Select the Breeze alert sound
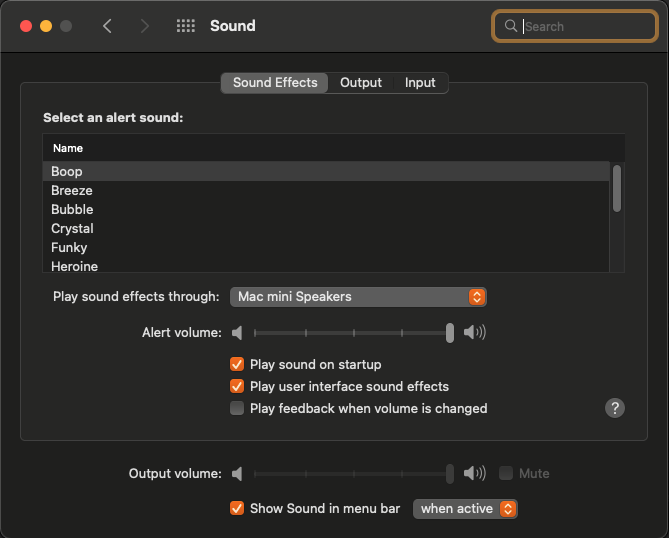Viewport: 669px width, 538px height. tap(326, 191)
